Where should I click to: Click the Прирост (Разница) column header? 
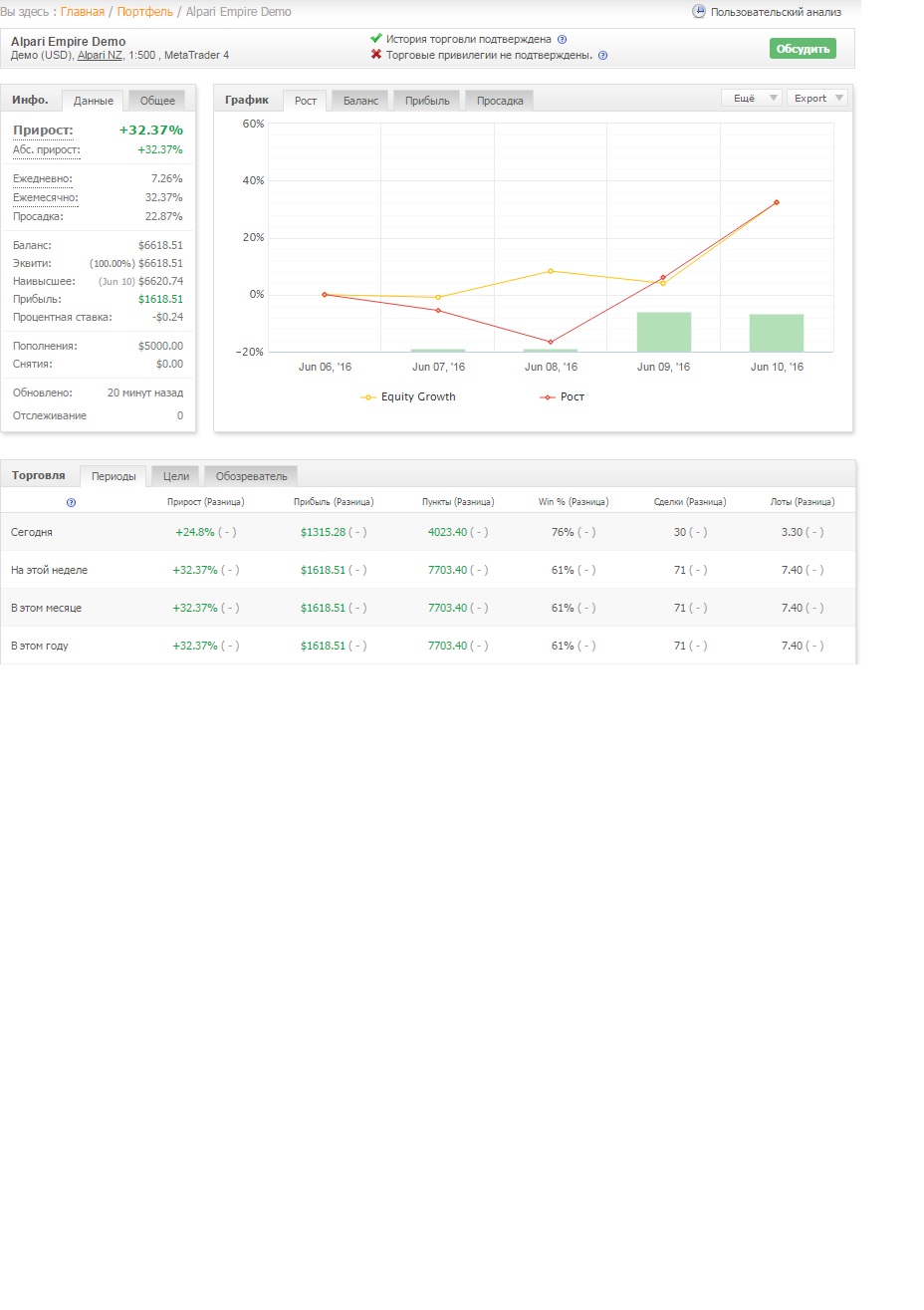pyautogui.click(x=206, y=502)
